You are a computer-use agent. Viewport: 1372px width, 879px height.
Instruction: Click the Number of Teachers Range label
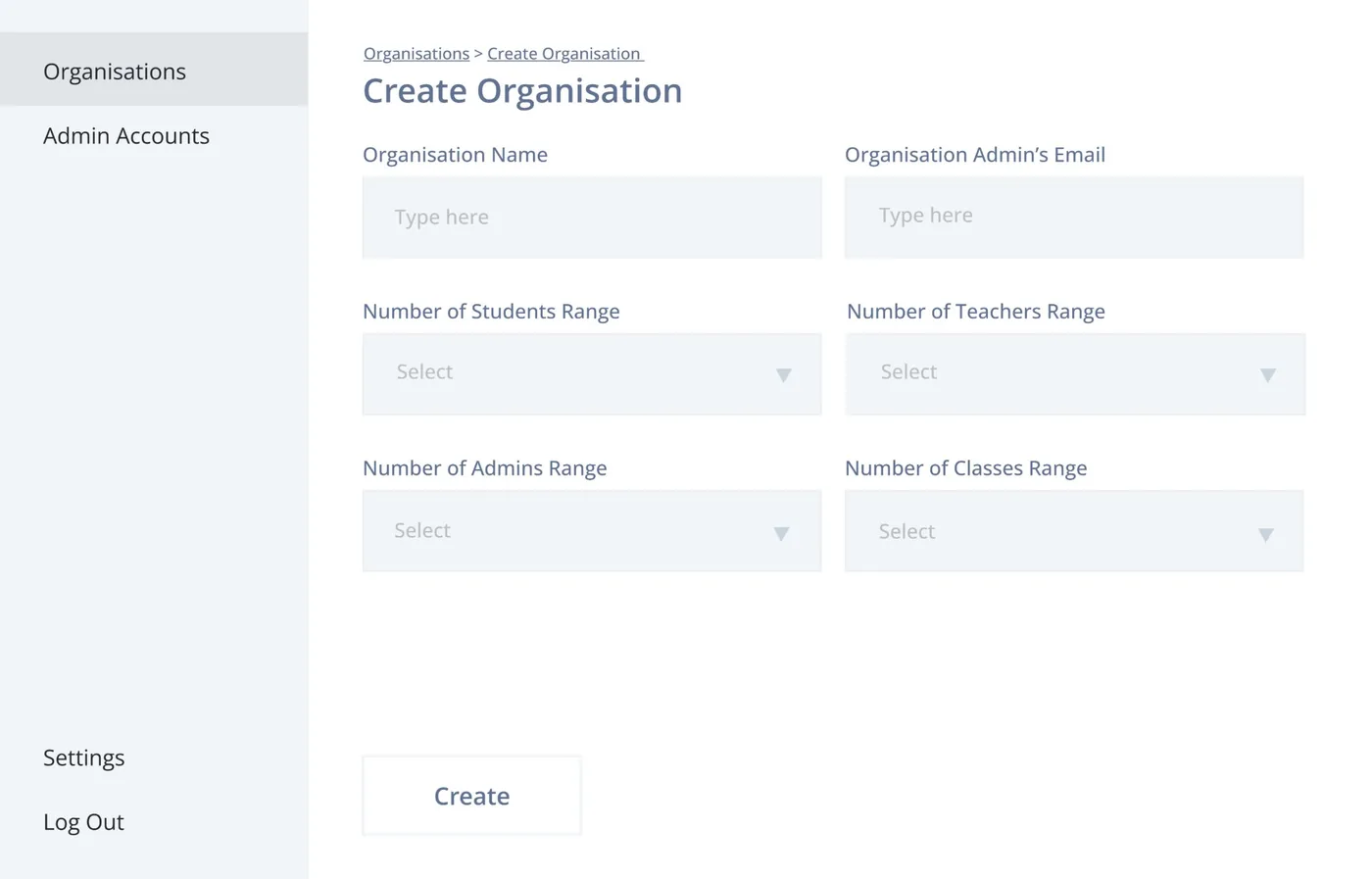[x=976, y=311]
